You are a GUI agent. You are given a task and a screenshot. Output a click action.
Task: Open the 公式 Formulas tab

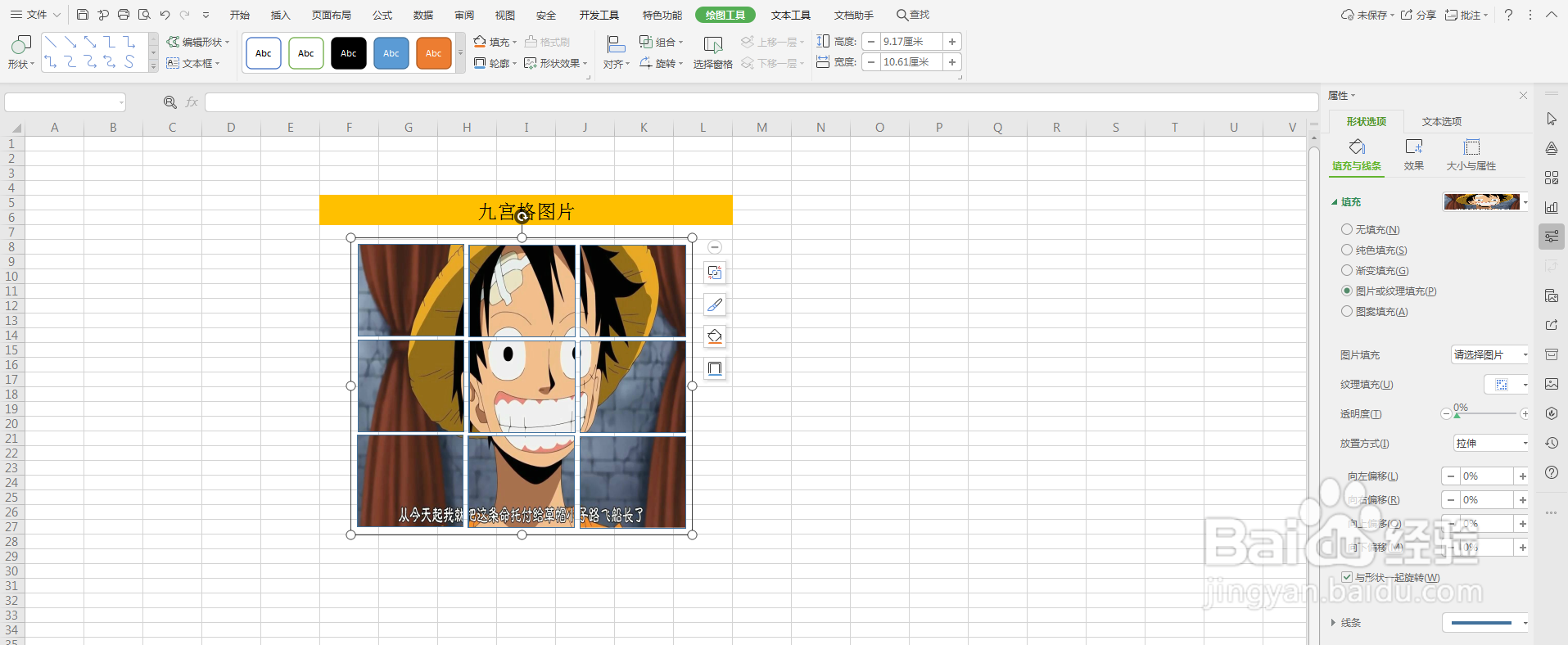point(382,15)
